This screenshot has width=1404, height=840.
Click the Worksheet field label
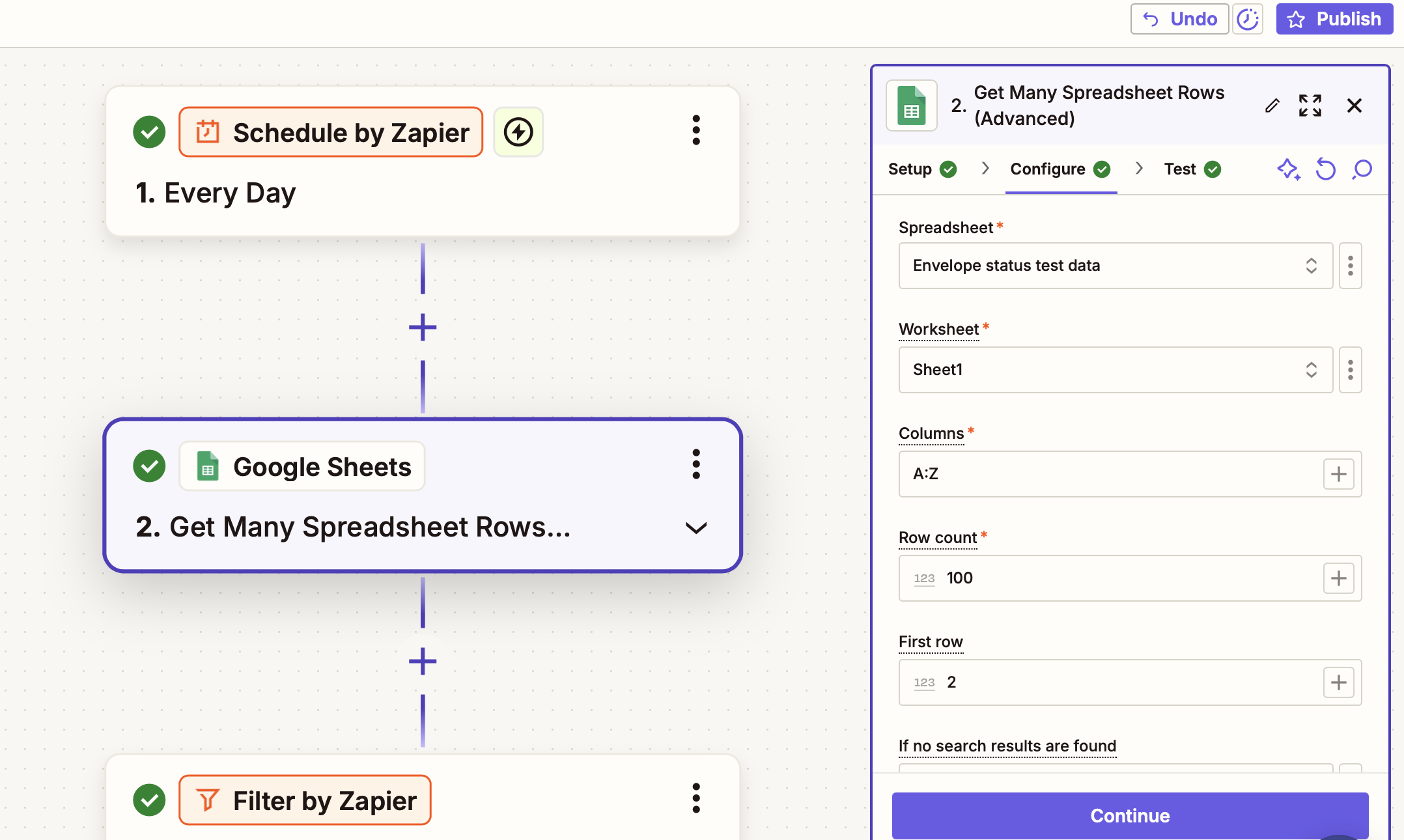tap(938, 329)
